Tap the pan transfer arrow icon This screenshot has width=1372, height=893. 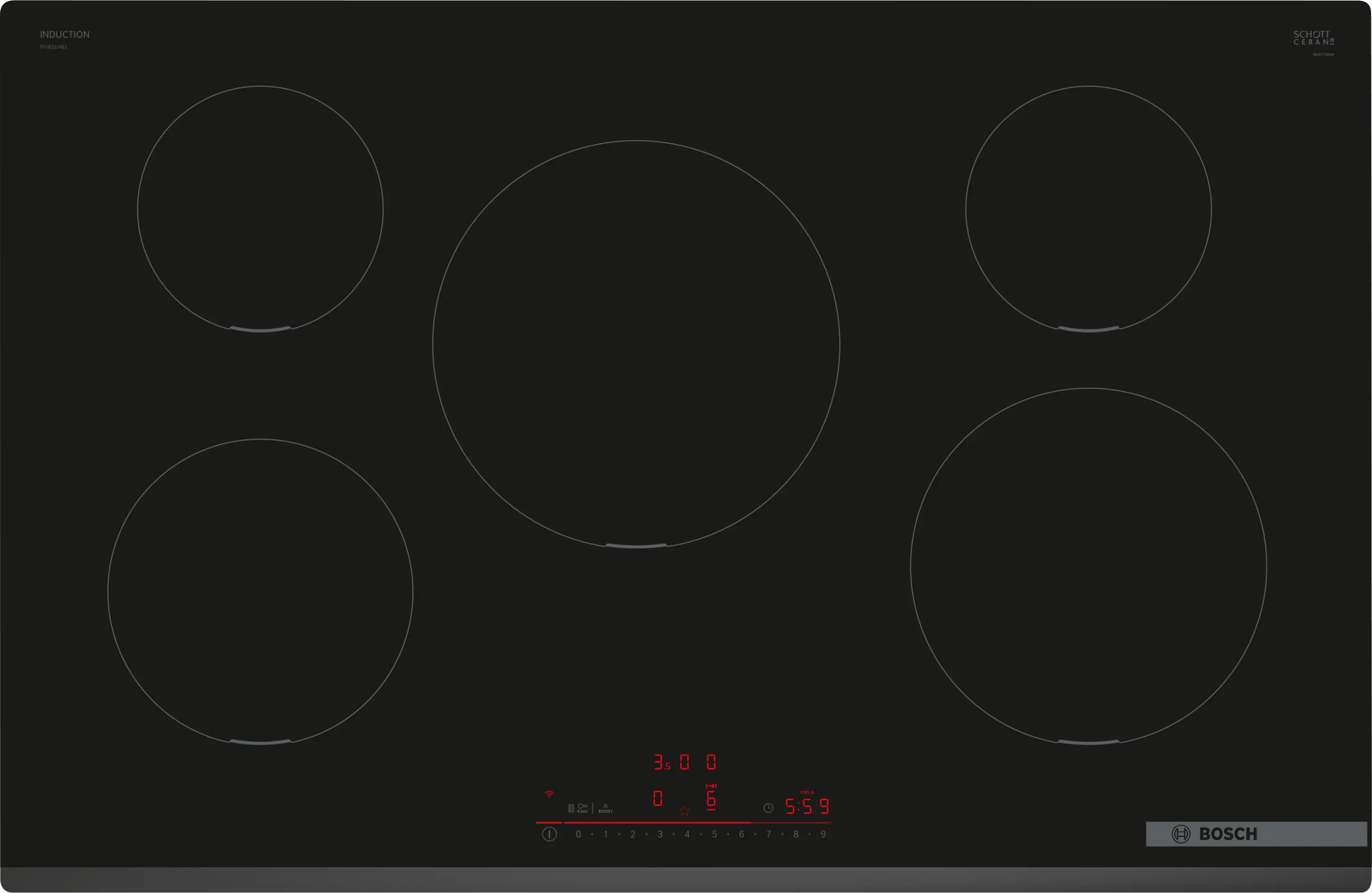711,786
